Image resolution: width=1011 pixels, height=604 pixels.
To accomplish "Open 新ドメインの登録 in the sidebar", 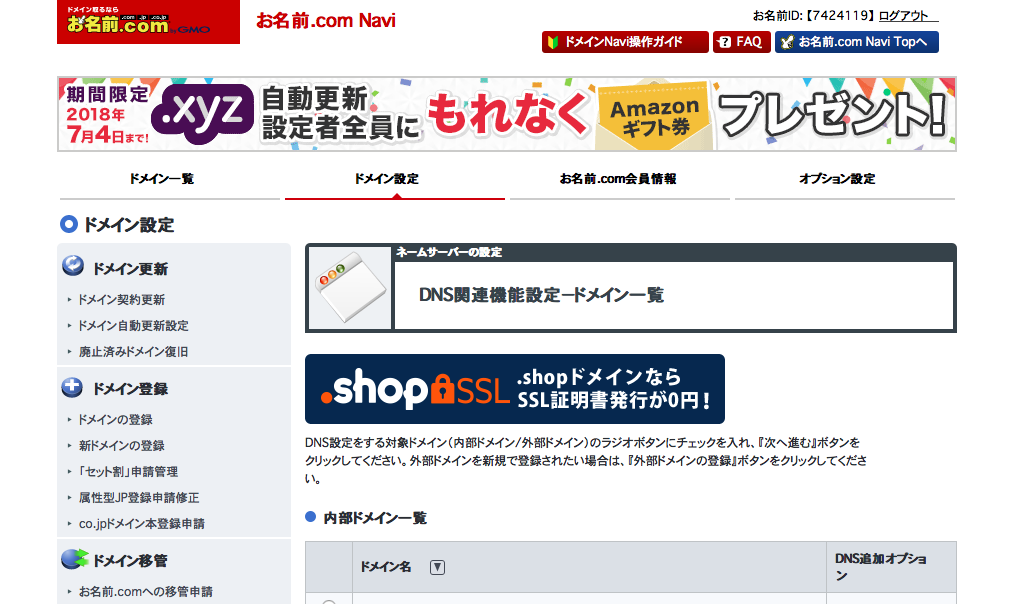I will pyautogui.click(x=121, y=445).
